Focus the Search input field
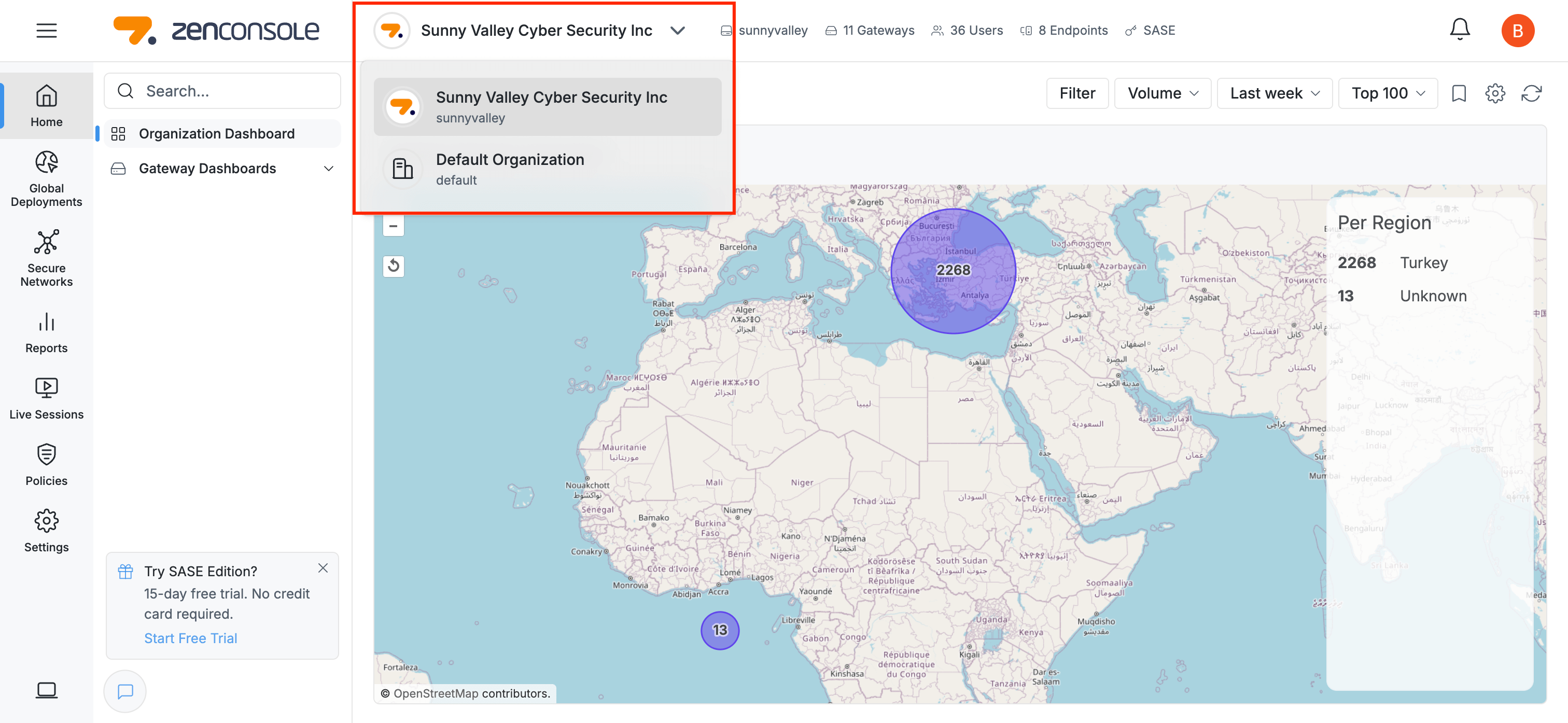The height and width of the screenshot is (723, 1568). [x=231, y=91]
